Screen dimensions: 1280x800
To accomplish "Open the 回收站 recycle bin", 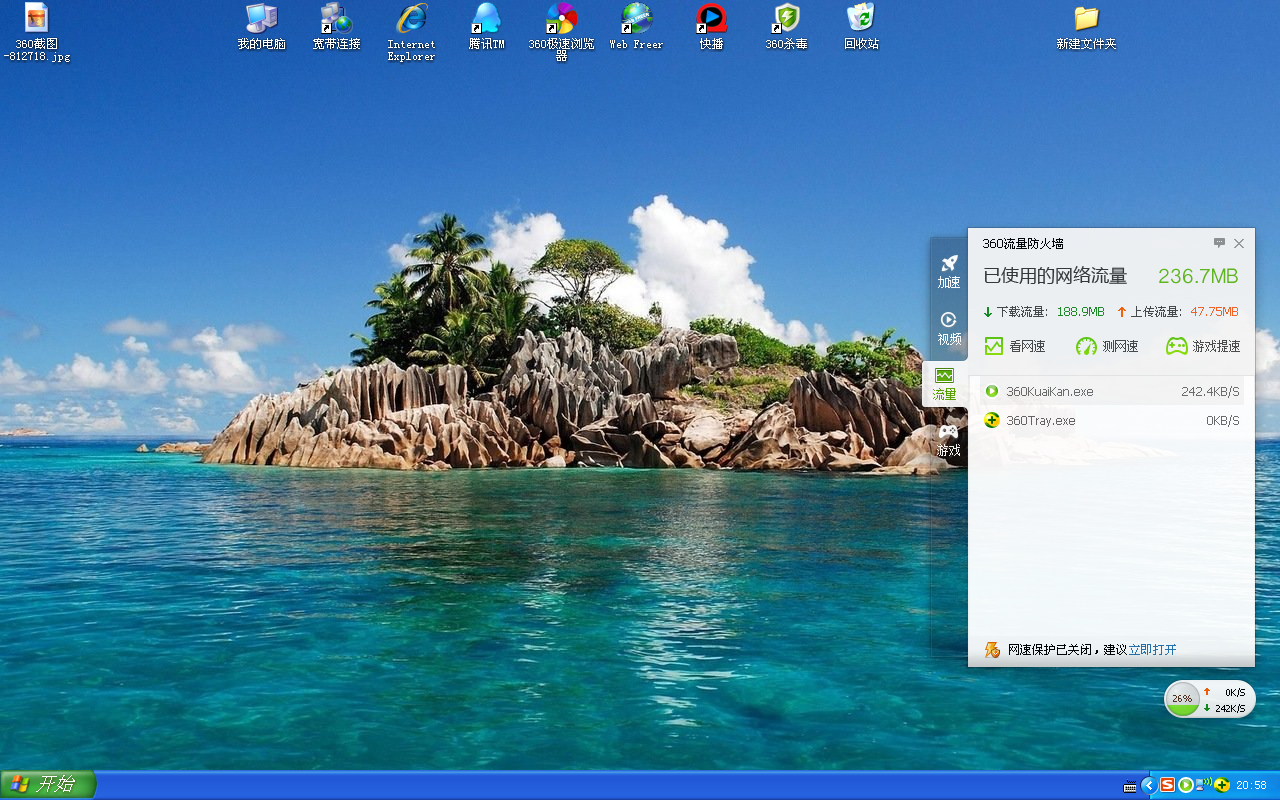I will click(861, 26).
